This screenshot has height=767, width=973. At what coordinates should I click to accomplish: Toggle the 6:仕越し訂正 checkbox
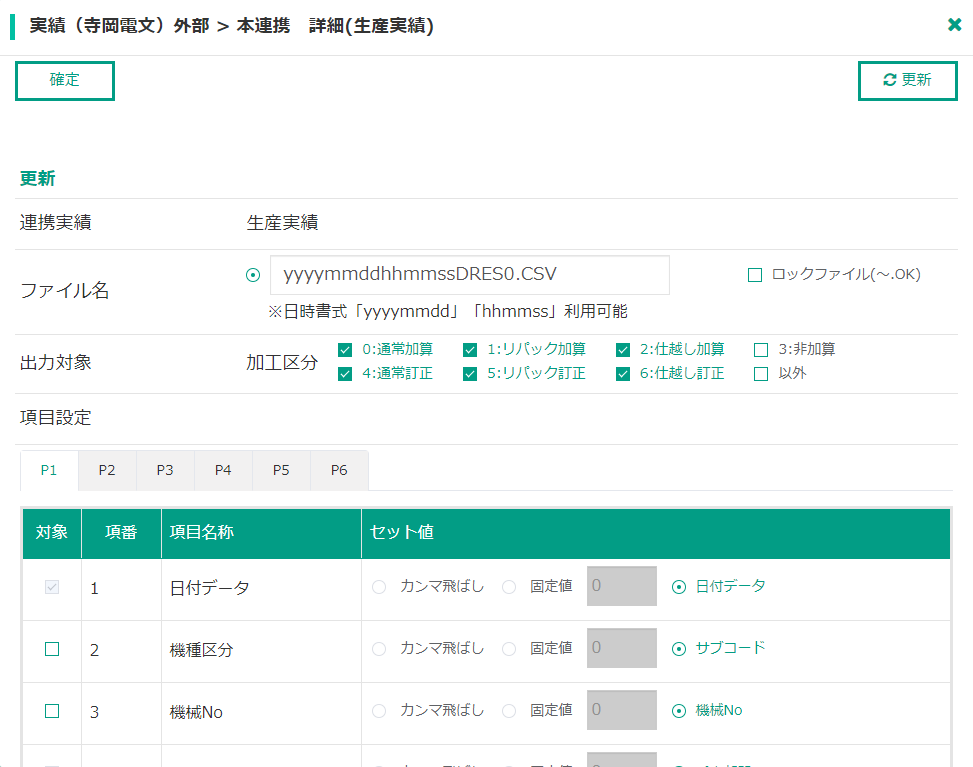(x=623, y=374)
